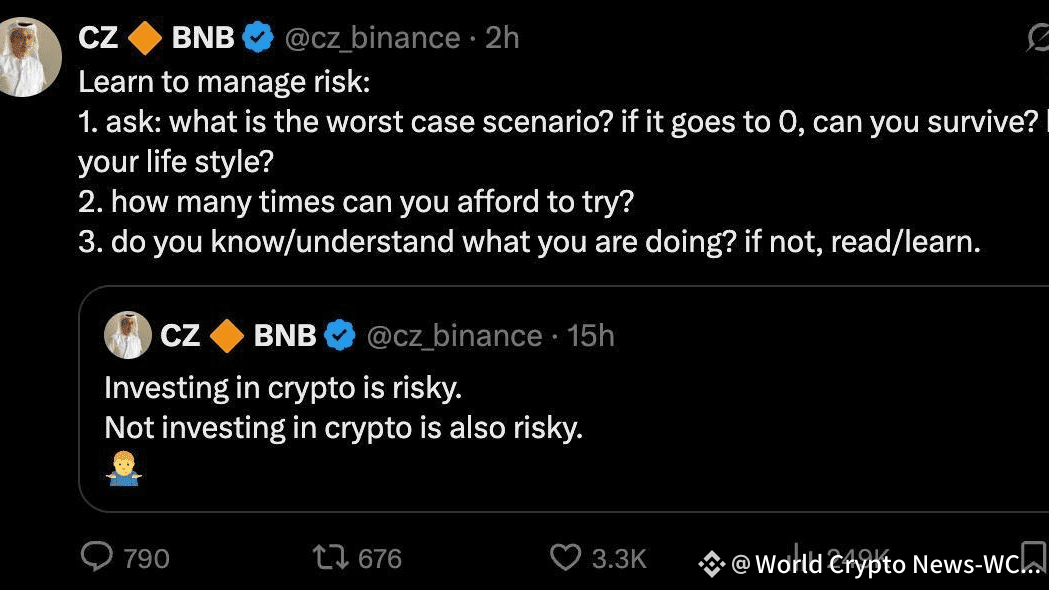The width and height of the screenshot is (1049, 590).
Task: Click the Binance logo beside World Crypto News
Action: pos(711,565)
